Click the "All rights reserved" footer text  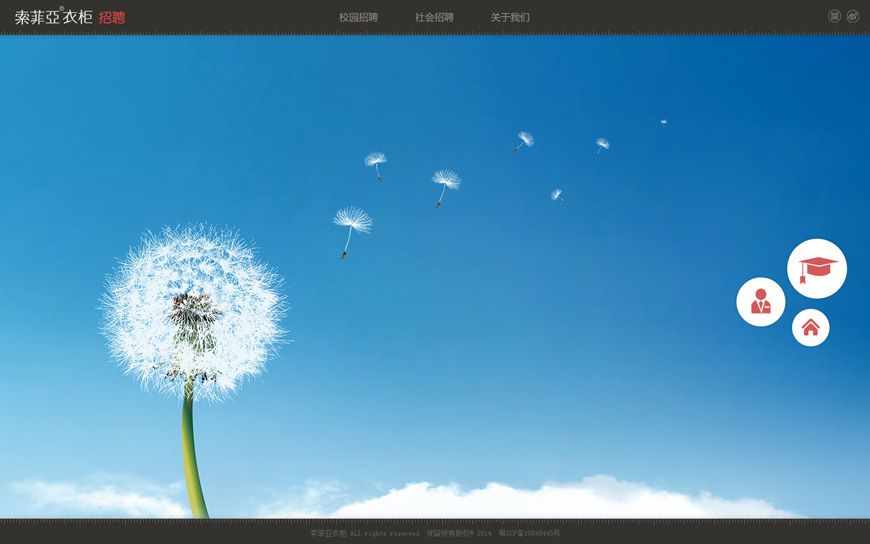[385, 533]
